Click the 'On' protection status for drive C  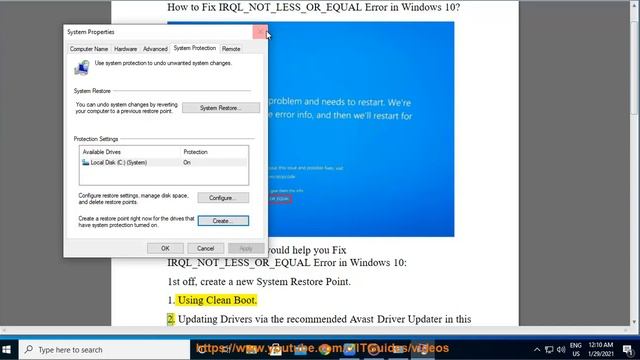tap(187, 162)
